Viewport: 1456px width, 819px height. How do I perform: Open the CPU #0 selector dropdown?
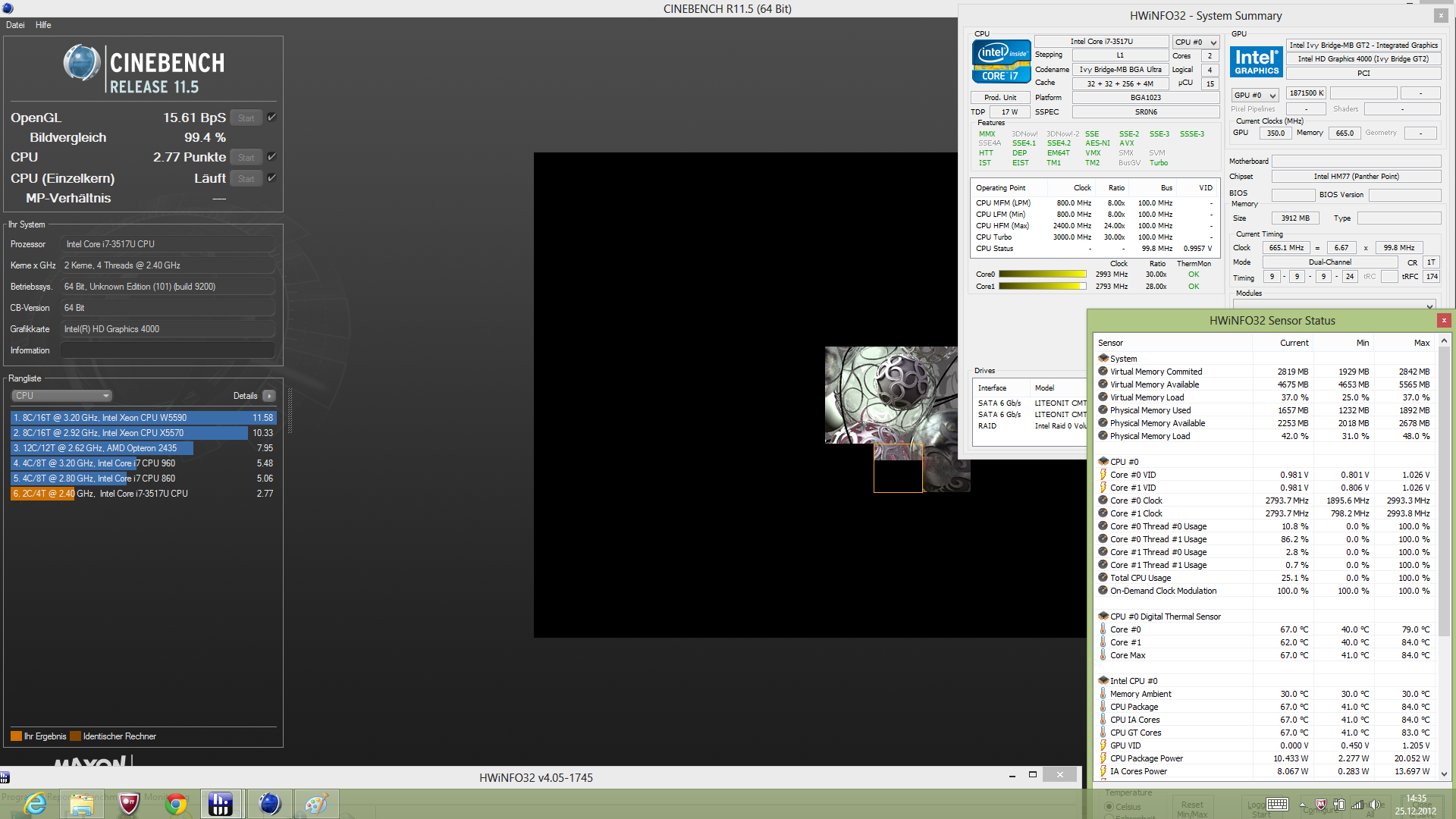click(x=1195, y=42)
